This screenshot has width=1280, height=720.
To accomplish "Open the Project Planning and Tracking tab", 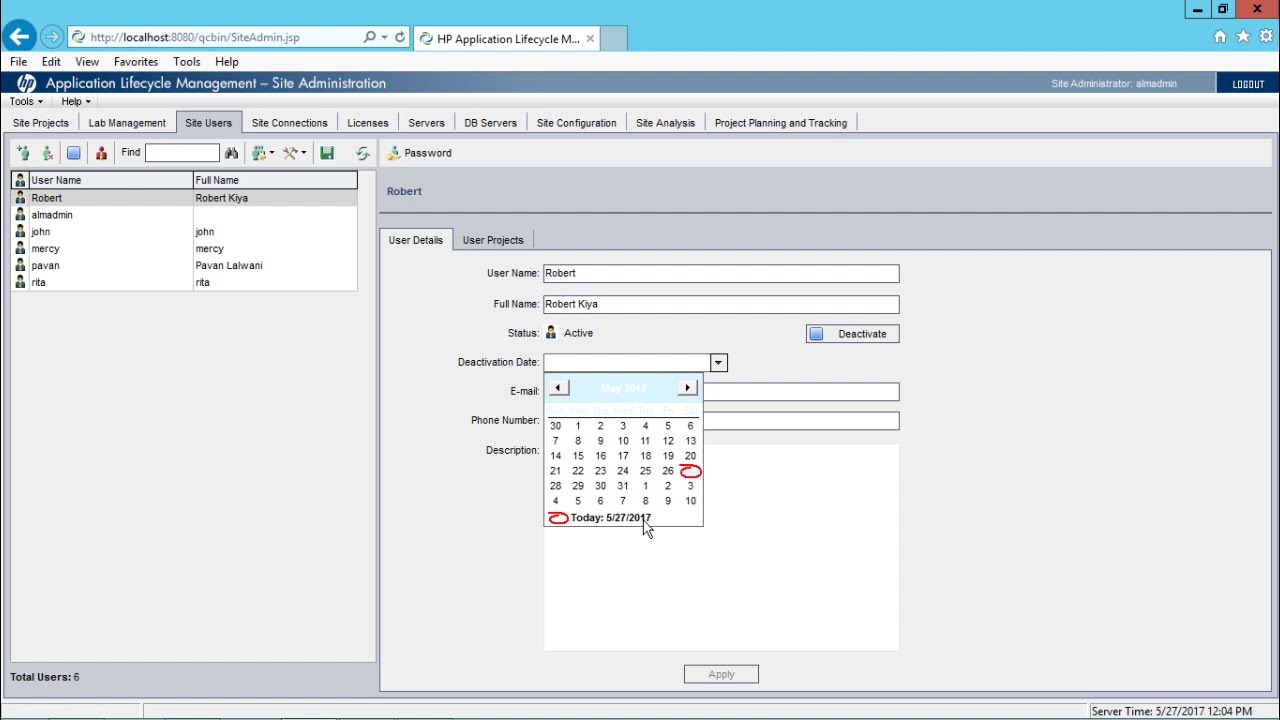I will pyautogui.click(x=780, y=123).
